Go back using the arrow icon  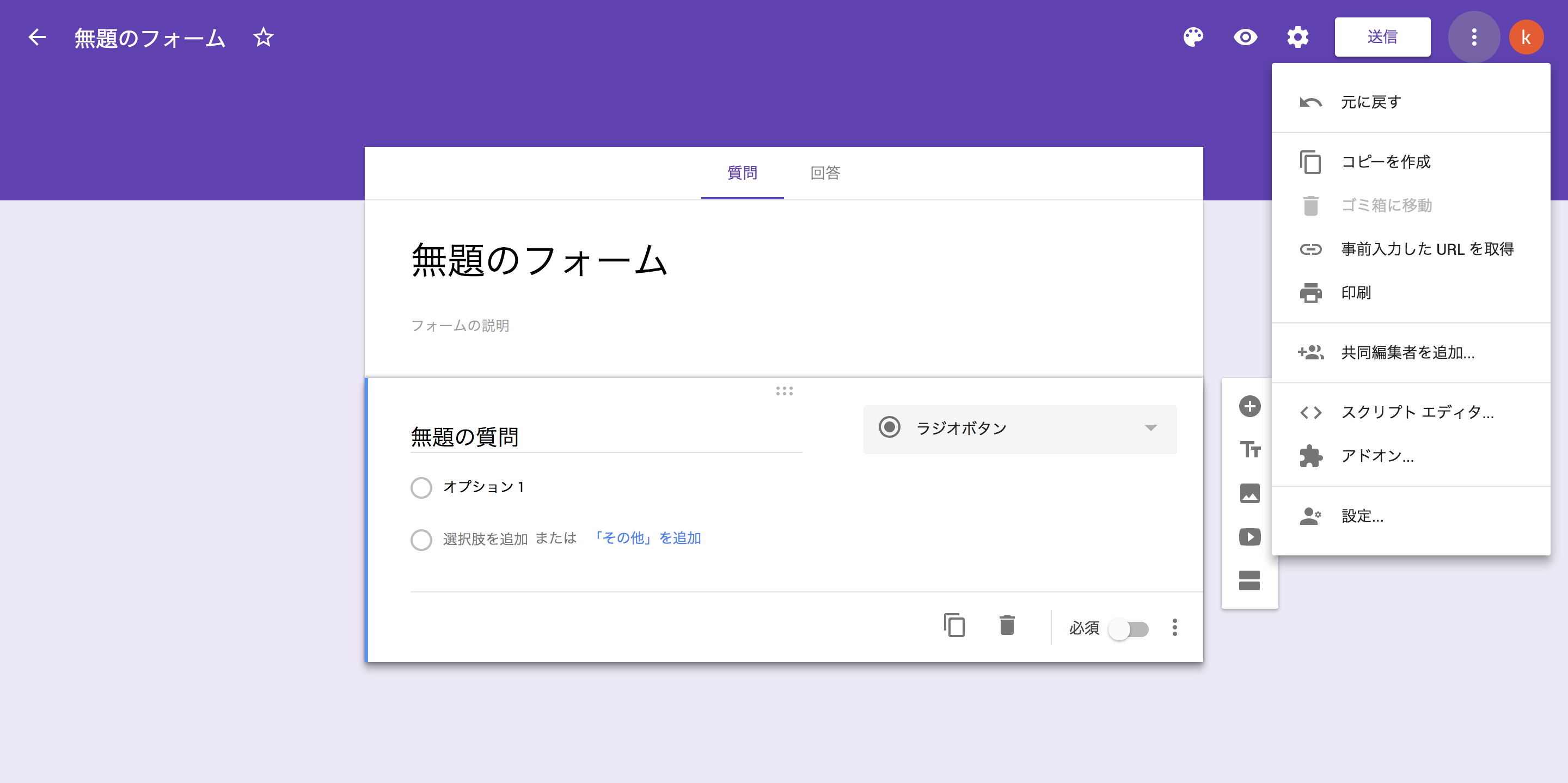click(x=37, y=37)
